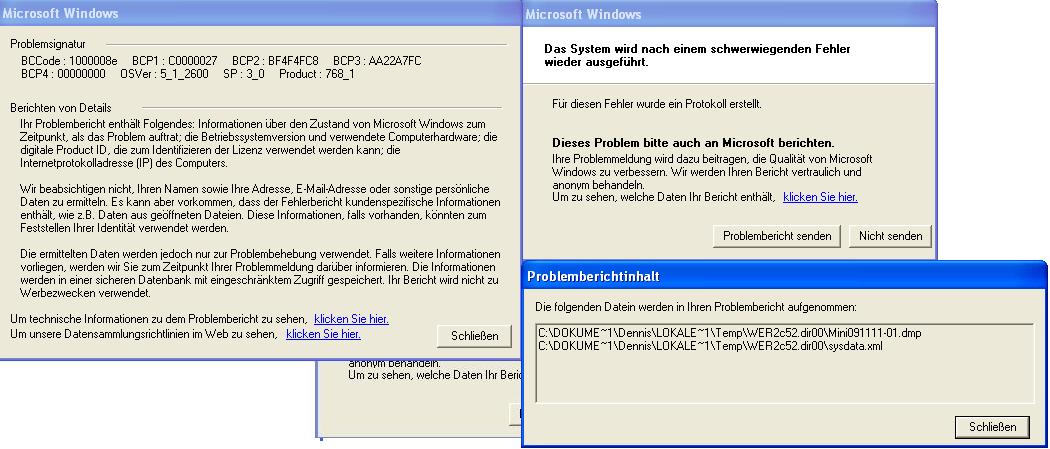Click Nicht senden button
Screen dimensions: 1050x449
coord(890,236)
